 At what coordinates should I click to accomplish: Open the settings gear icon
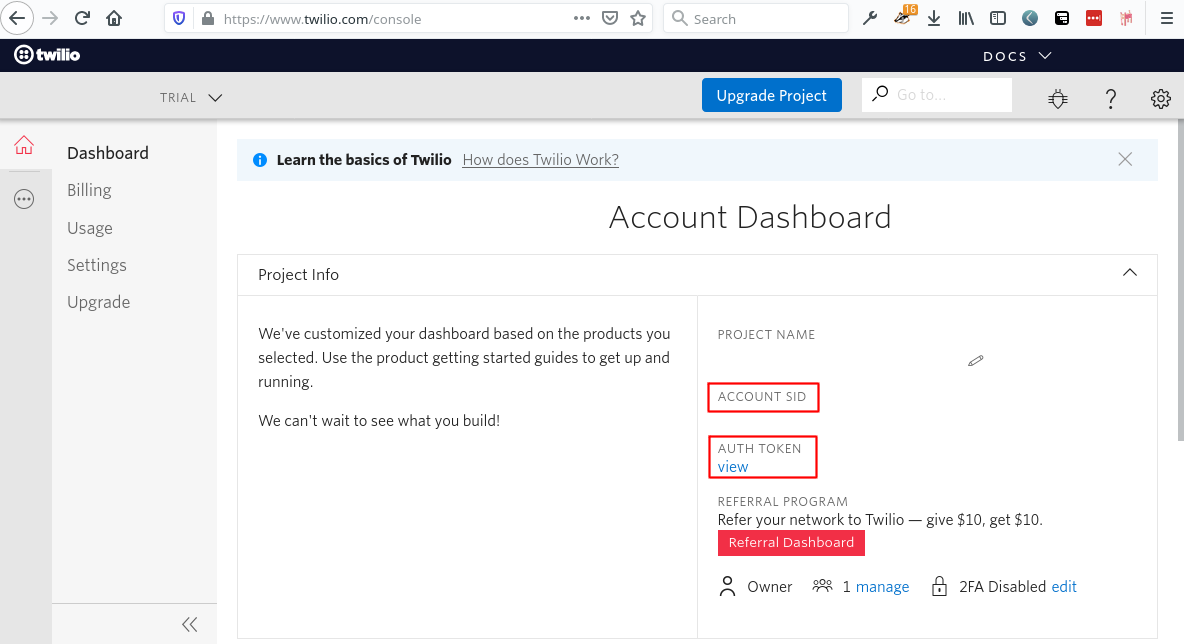tap(1160, 98)
